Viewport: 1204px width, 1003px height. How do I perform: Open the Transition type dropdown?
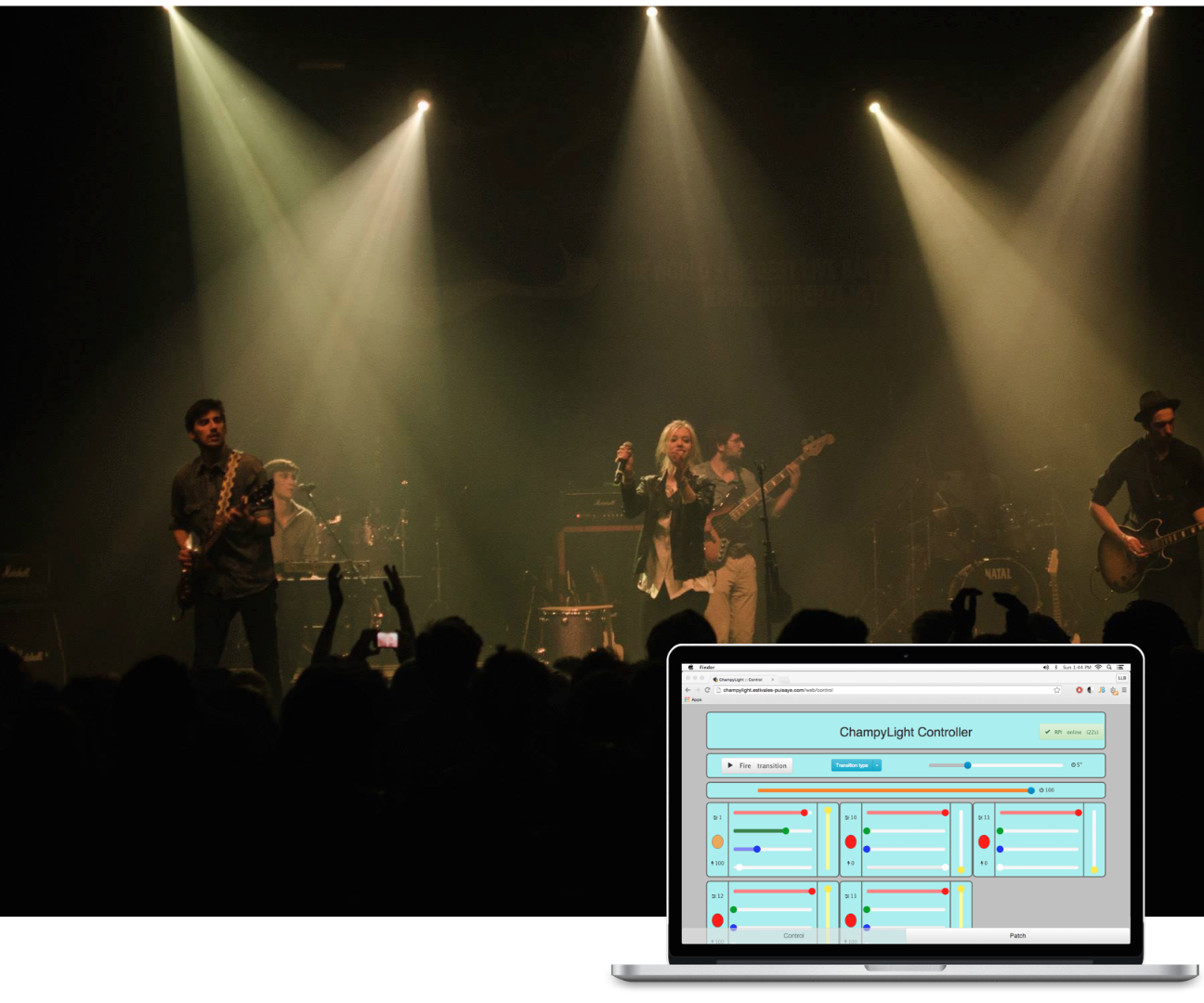[x=856, y=765]
